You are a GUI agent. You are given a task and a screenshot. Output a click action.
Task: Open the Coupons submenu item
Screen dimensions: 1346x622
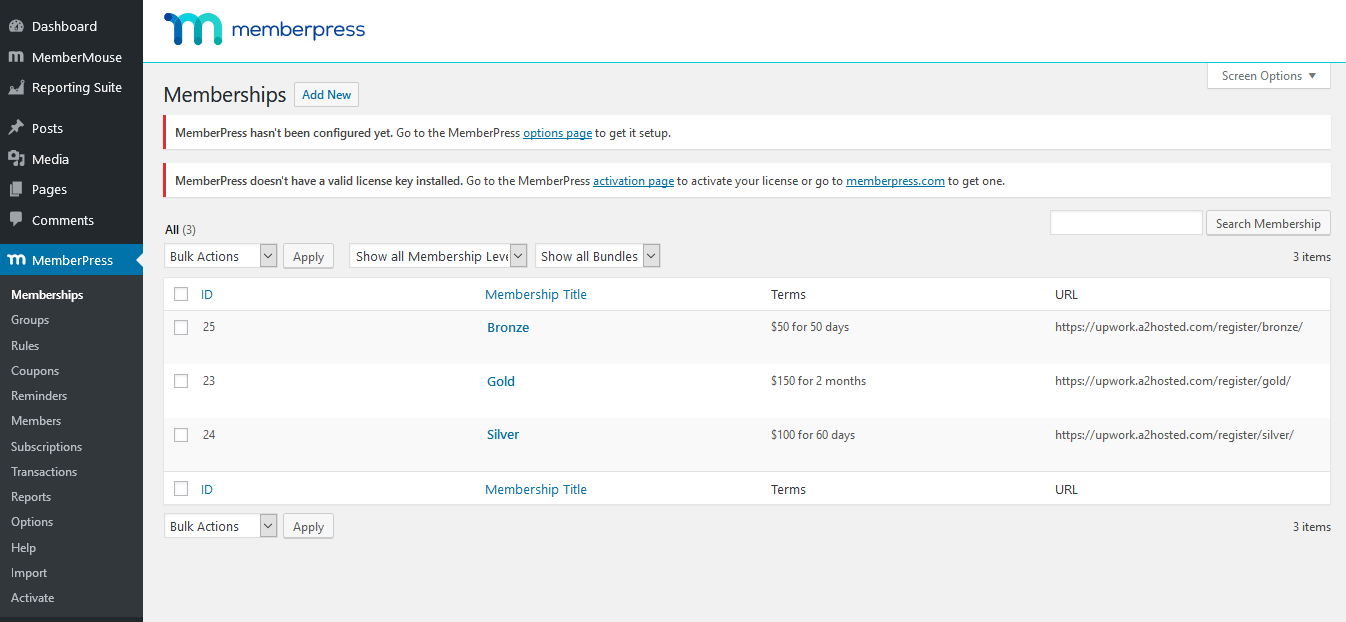(x=35, y=371)
